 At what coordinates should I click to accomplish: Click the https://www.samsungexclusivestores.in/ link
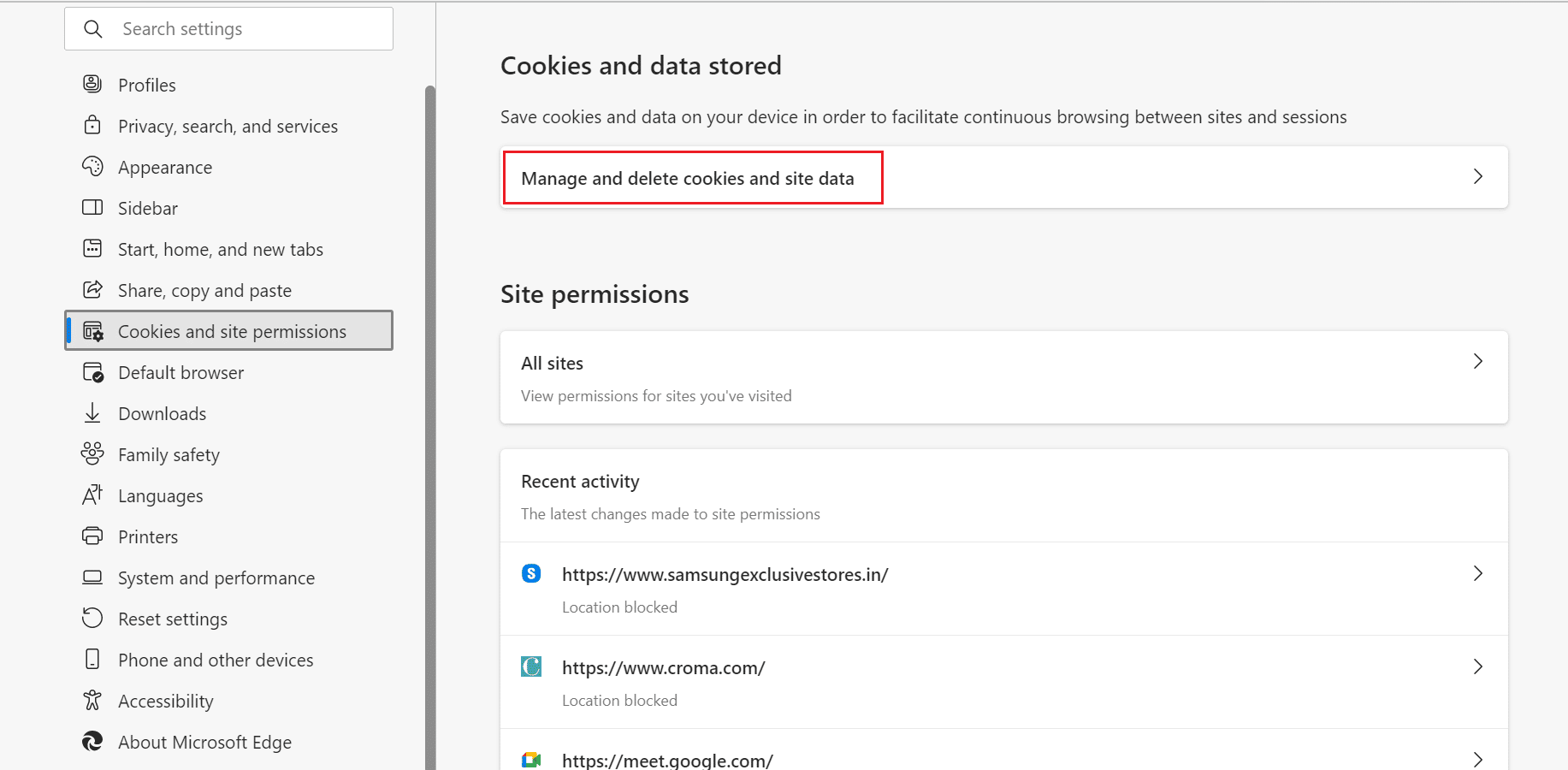pos(725,574)
